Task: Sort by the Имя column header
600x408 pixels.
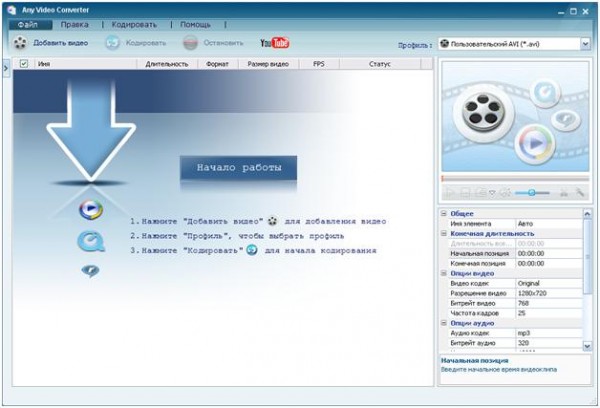Action: point(86,64)
